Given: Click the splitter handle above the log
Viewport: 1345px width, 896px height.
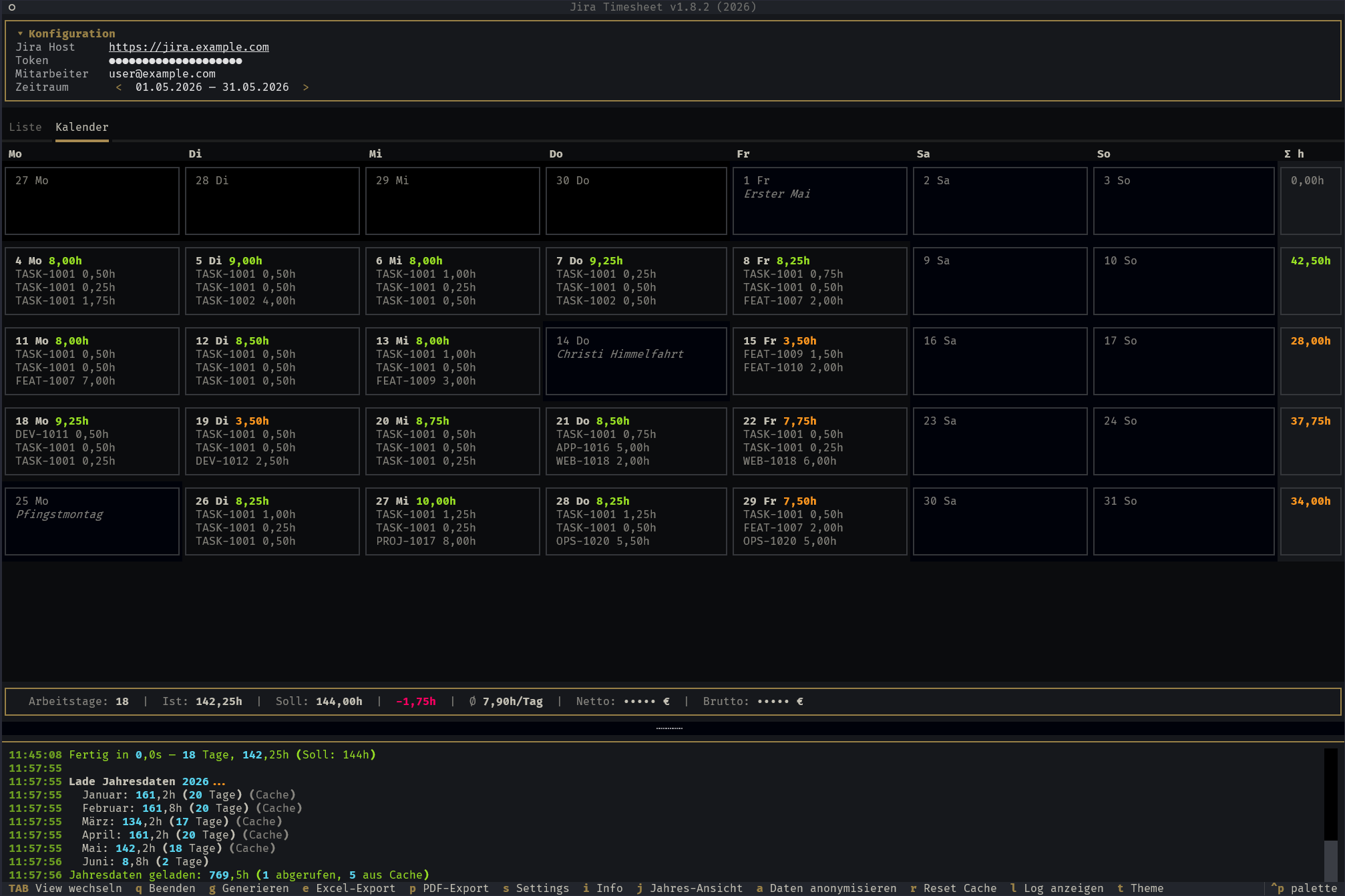Looking at the screenshot, I should tap(669, 728).
